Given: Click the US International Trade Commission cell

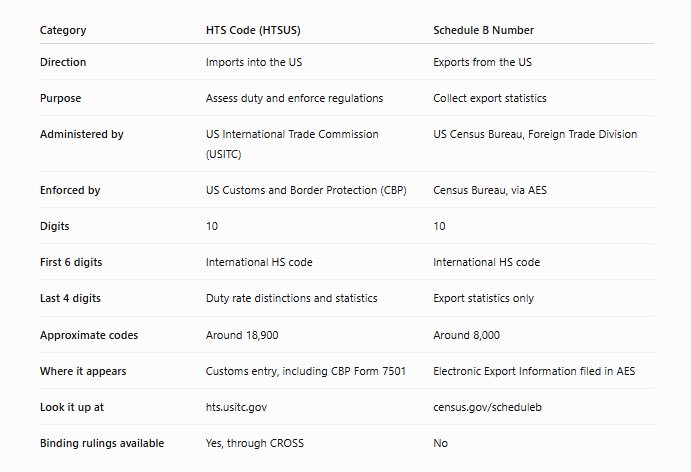Looking at the screenshot, I should click(x=292, y=144).
